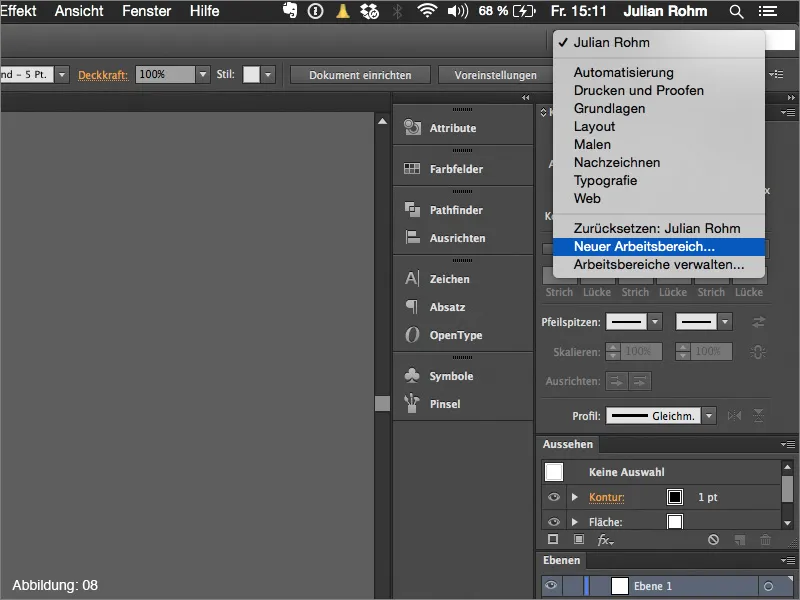
Task: Open the first Pfeilspitzen arrowhead dropdown
Action: click(655, 322)
